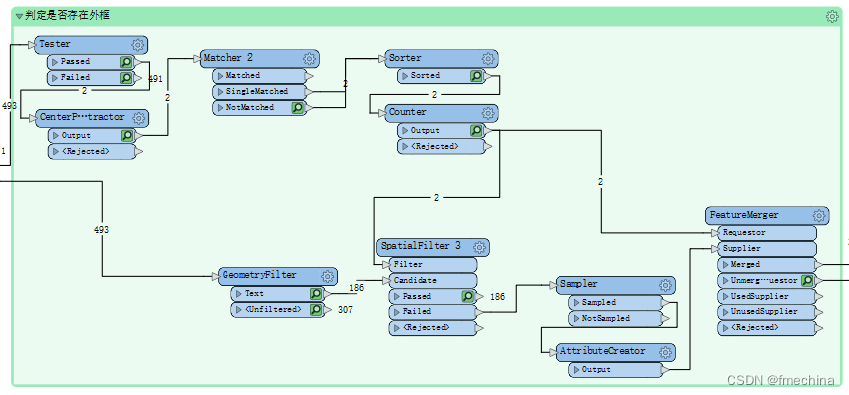The width and height of the screenshot is (849, 395).
Task: Open the Tester transformer parameters gear
Action: 138,45
